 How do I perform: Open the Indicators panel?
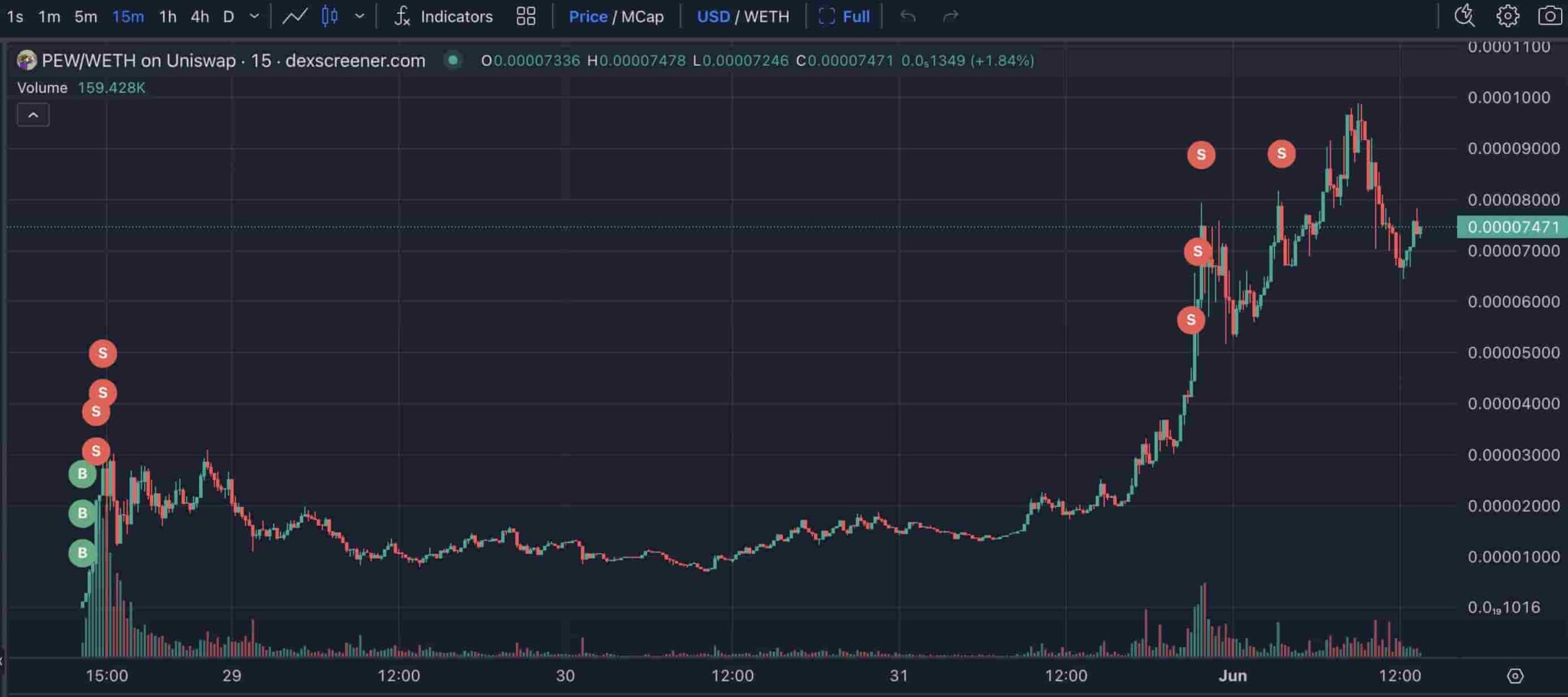point(443,16)
